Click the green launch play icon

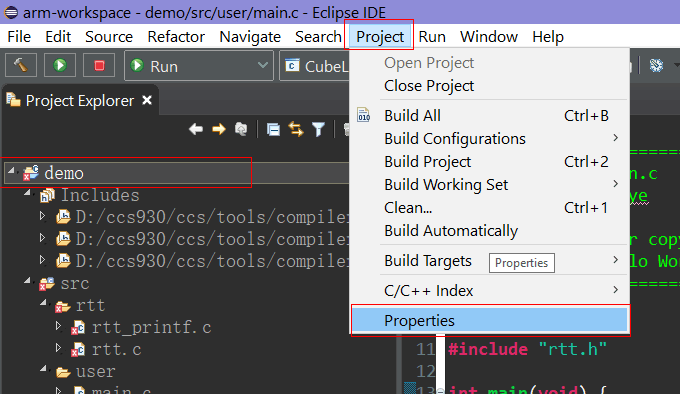60,65
